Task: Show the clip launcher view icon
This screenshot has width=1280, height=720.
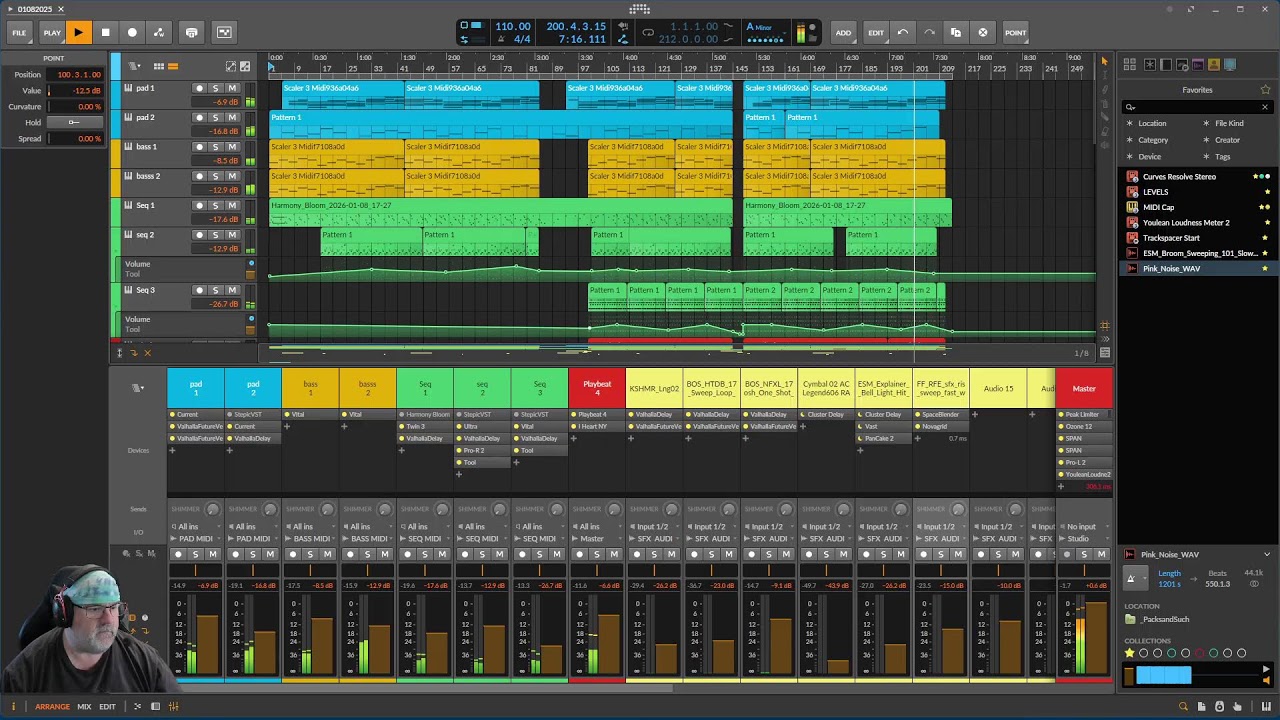Action: coord(158,66)
